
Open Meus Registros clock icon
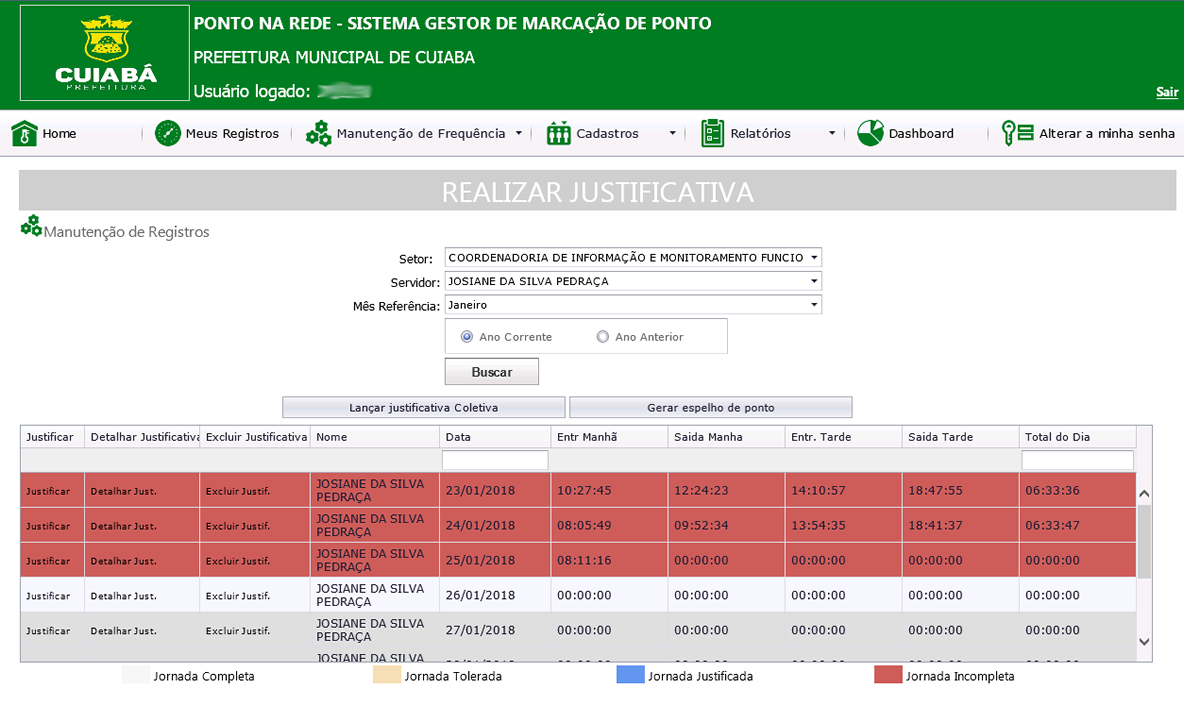(168, 134)
